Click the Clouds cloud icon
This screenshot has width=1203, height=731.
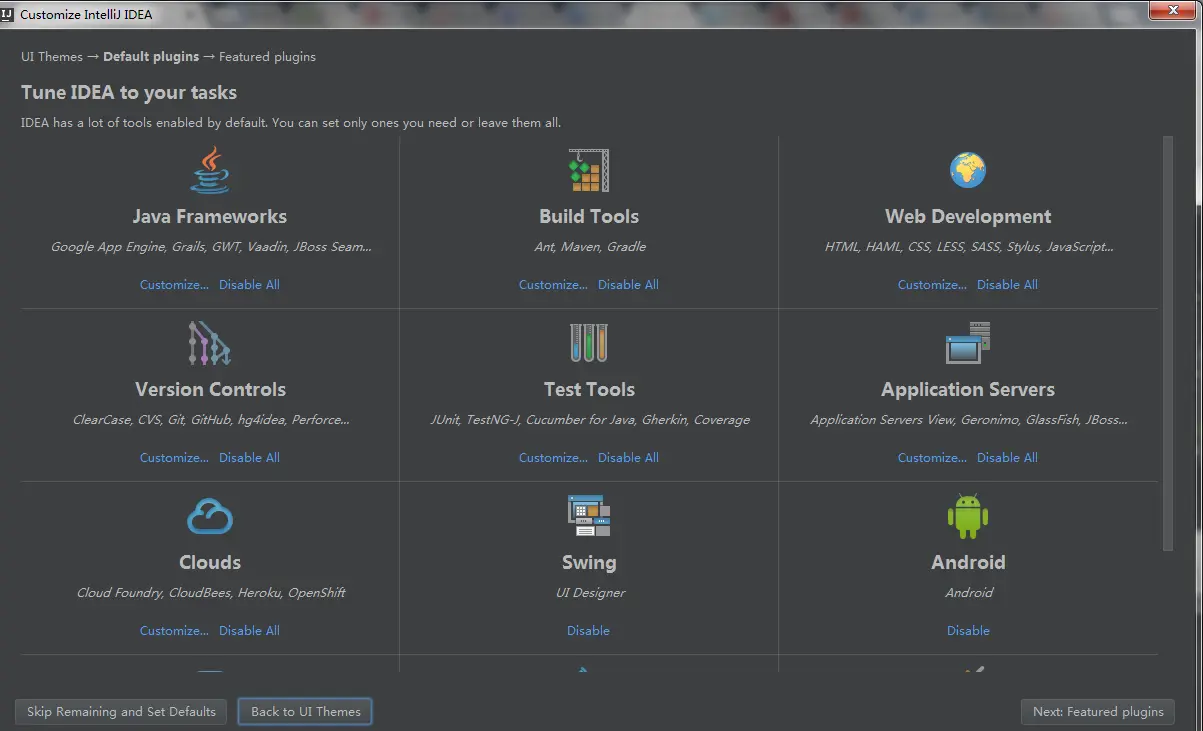pos(210,517)
